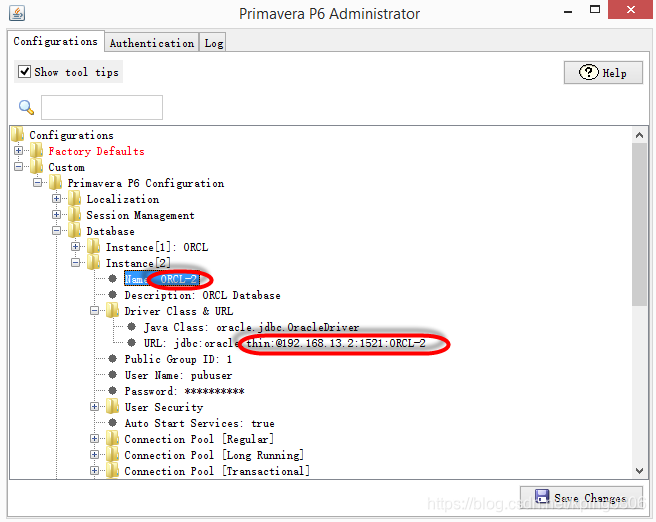Click the Driver Class & URL folder icon
The image size is (656, 522).
[x=113, y=311]
